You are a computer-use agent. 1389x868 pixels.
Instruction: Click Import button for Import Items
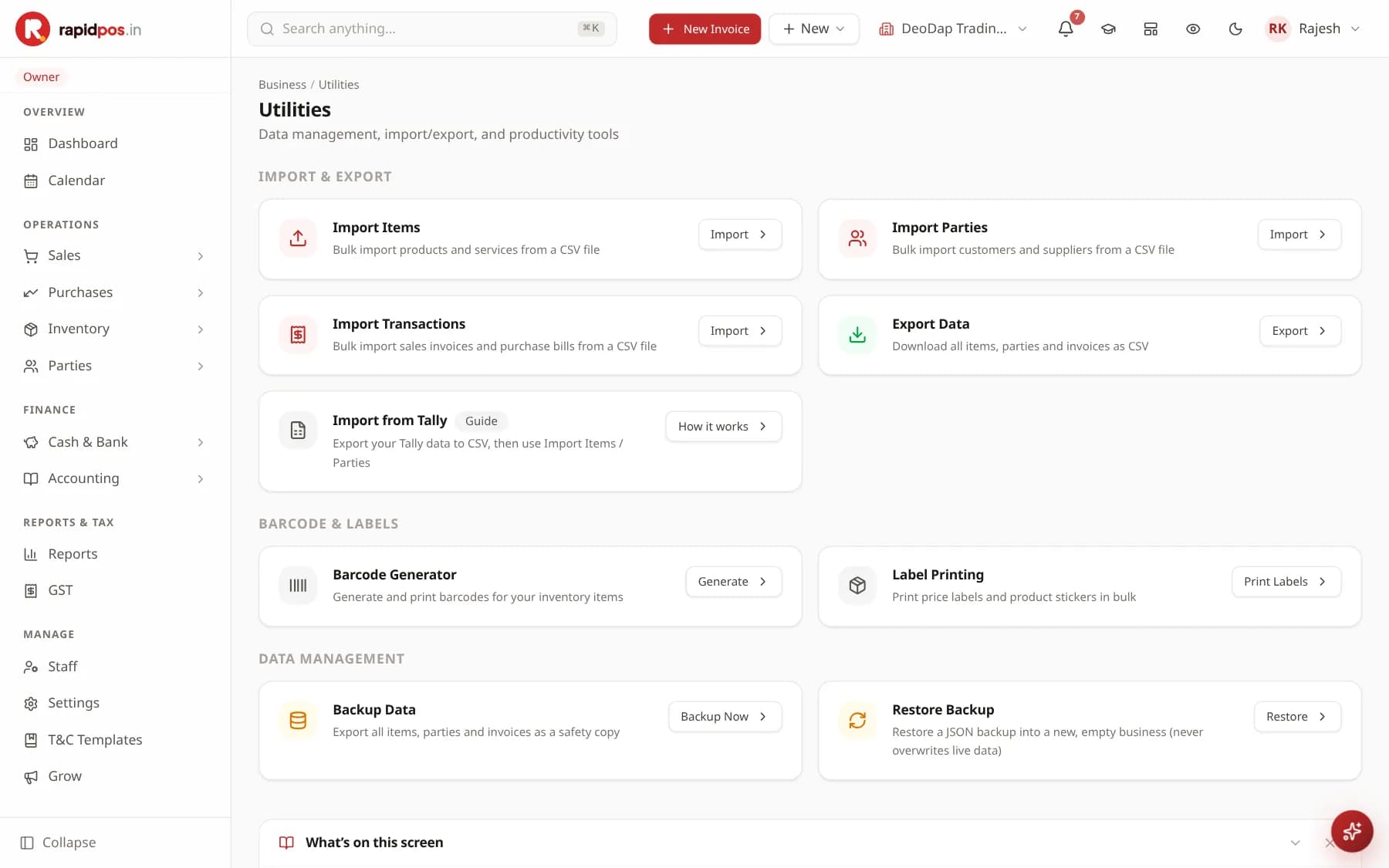(x=740, y=235)
